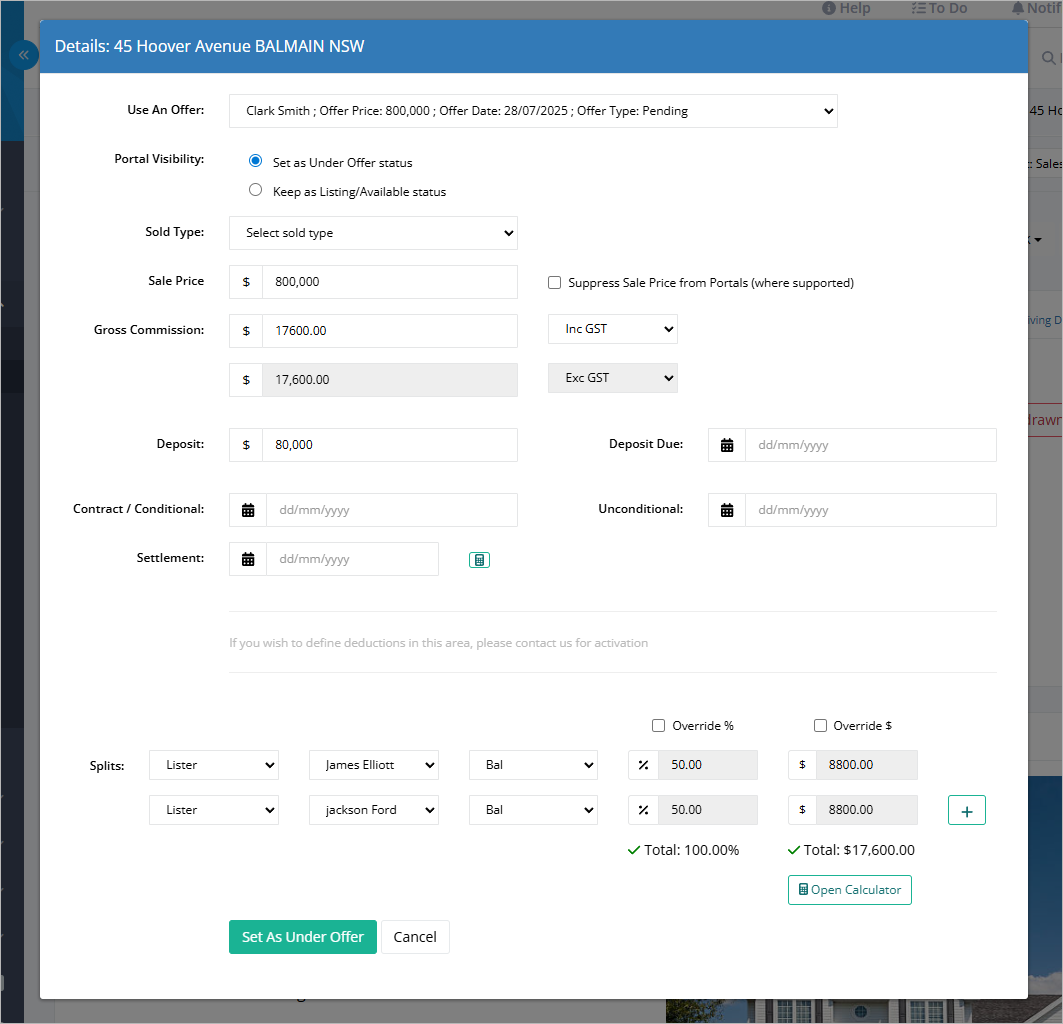This screenshot has height=1024, width=1063.
Task: Click the settlement calculator icon
Action: tap(479, 560)
